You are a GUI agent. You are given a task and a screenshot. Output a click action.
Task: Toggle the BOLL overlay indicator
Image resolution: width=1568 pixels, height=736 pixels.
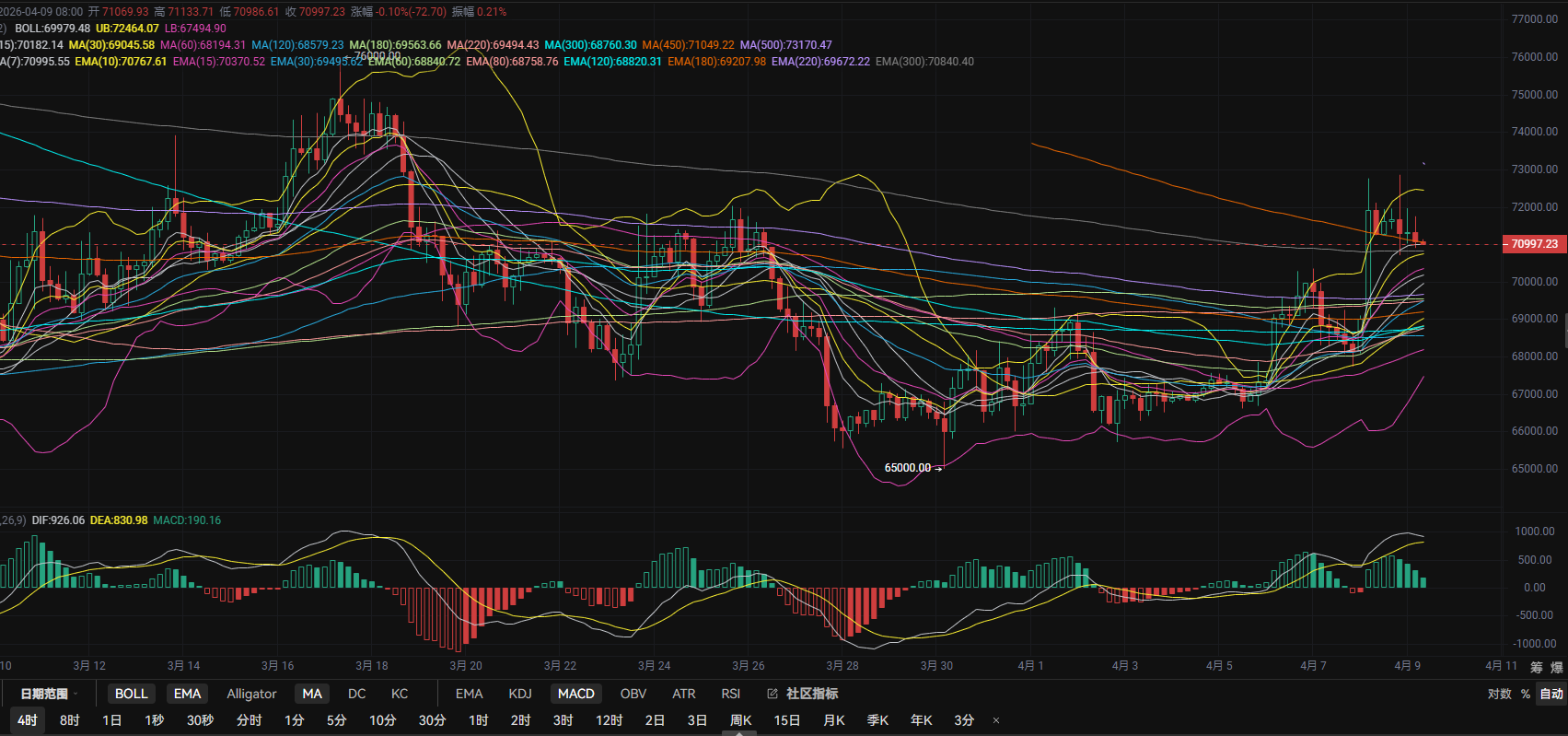click(x=131, y=694)
